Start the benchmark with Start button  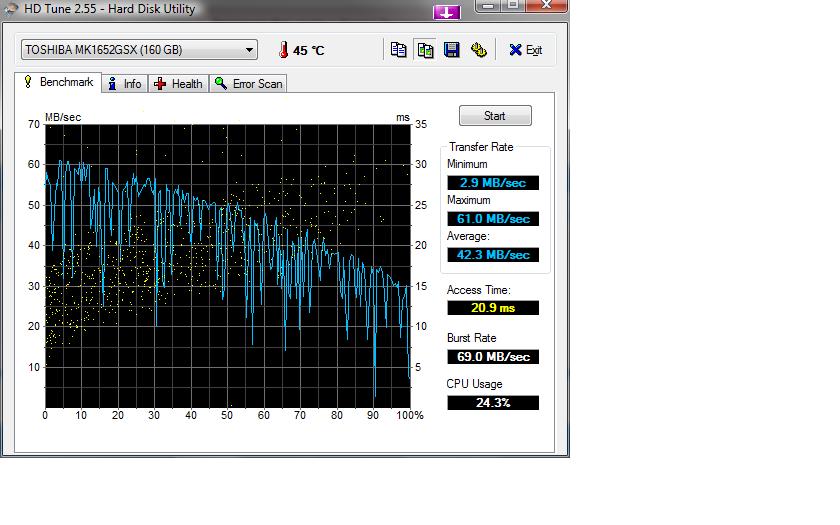(495, 116)
